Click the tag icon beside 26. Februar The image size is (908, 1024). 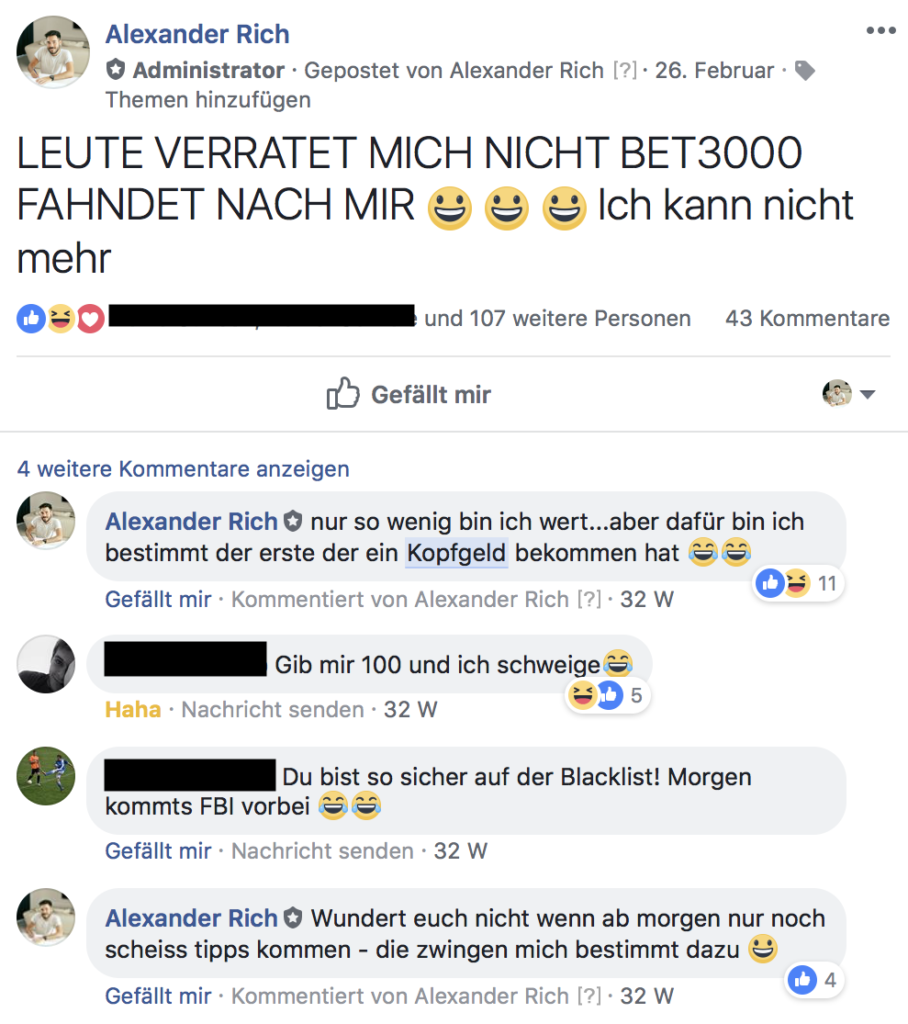point(805,71)
